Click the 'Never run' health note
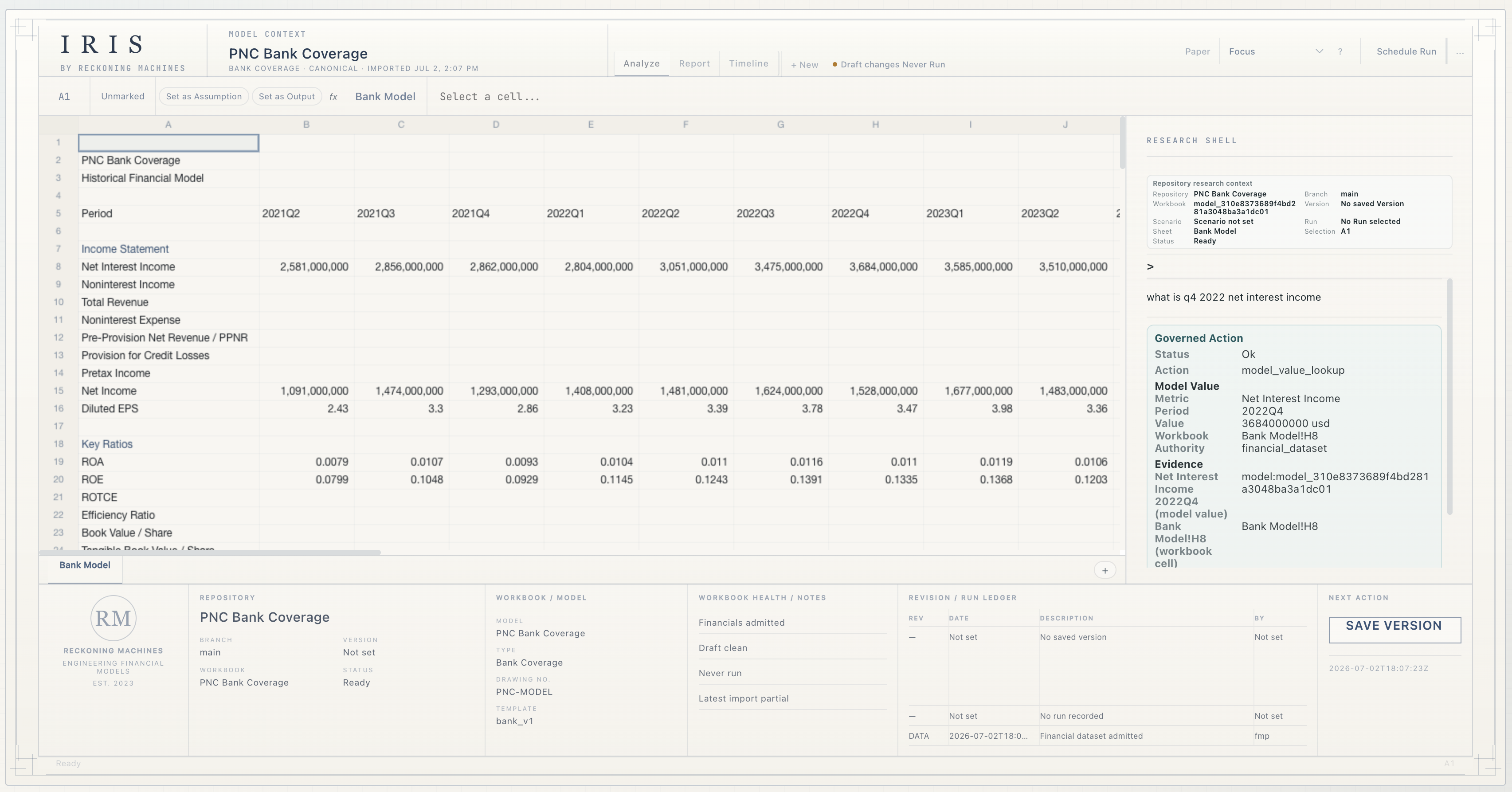The height and width of the screenshot is (792, 1512). tap(720, 673)
